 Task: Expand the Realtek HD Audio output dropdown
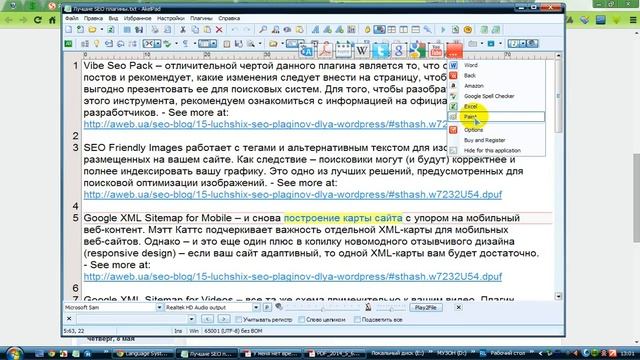click(256, 308)
